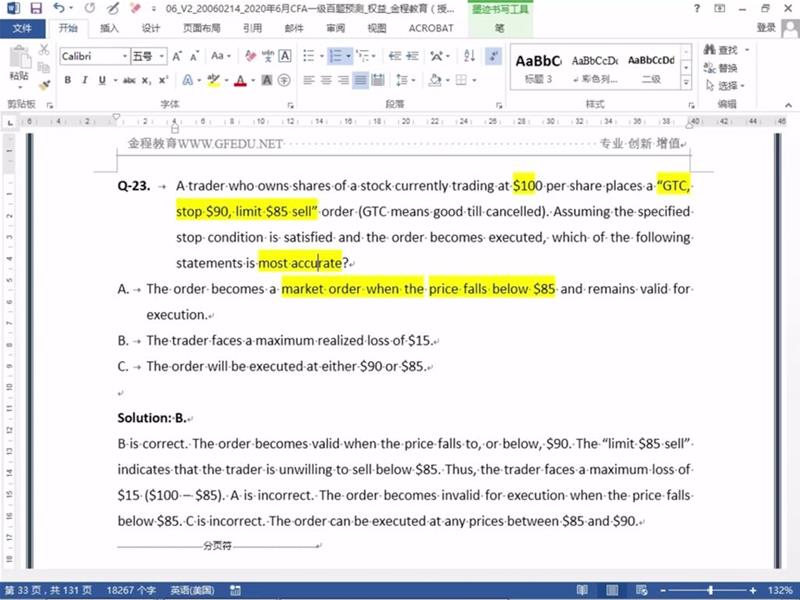This screenshot has width=800, height=600.
Task: Click the enclosed character icon
Action: pos(284,80)
